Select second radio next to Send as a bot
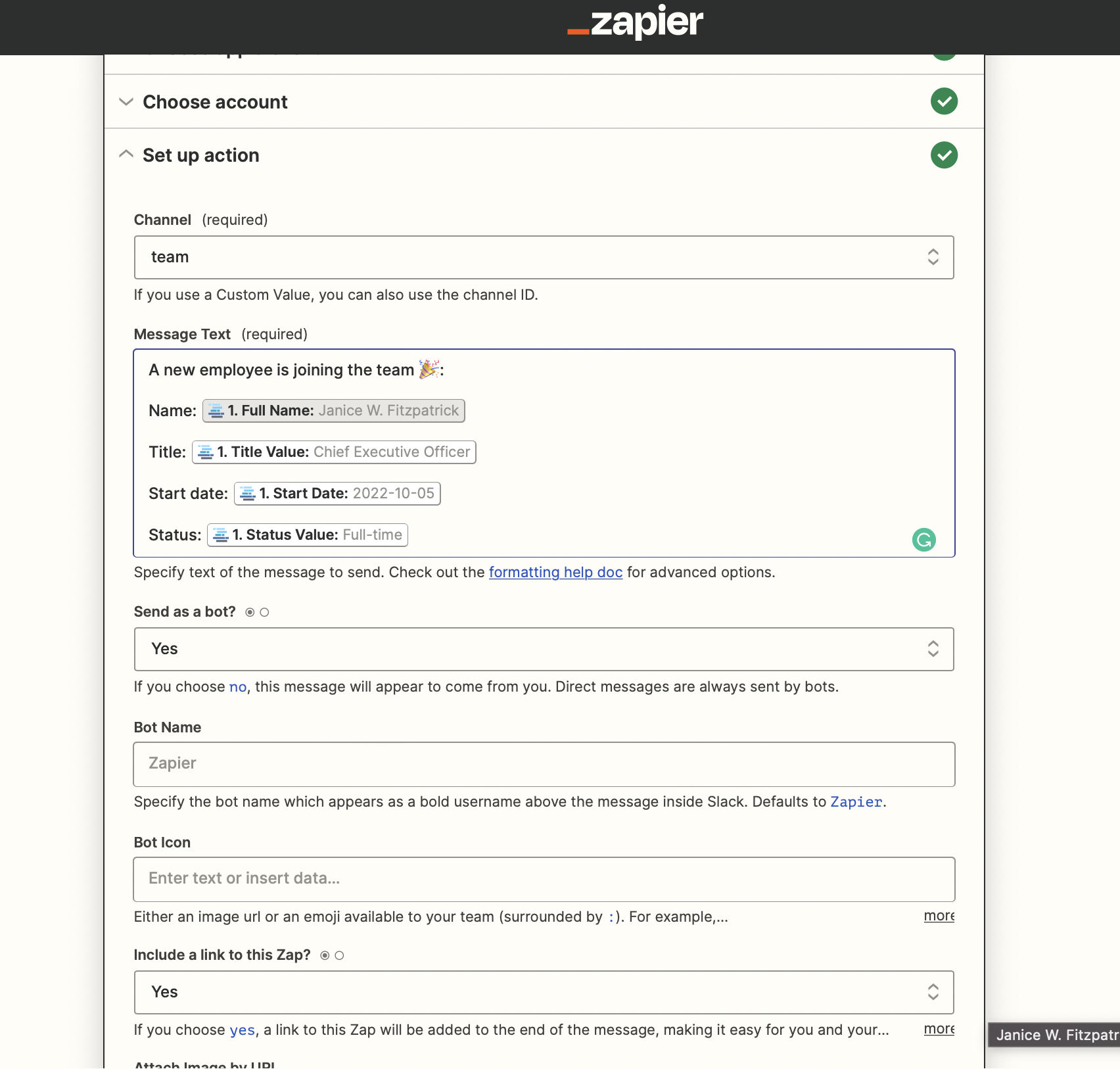 click(264, 613)
